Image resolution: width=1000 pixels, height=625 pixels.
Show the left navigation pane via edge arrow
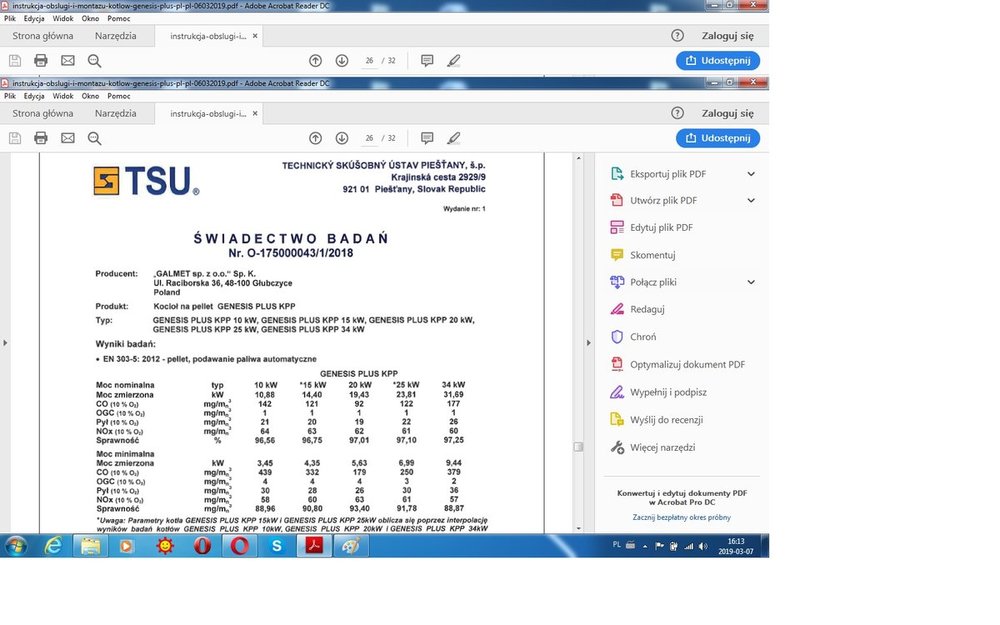5,343
